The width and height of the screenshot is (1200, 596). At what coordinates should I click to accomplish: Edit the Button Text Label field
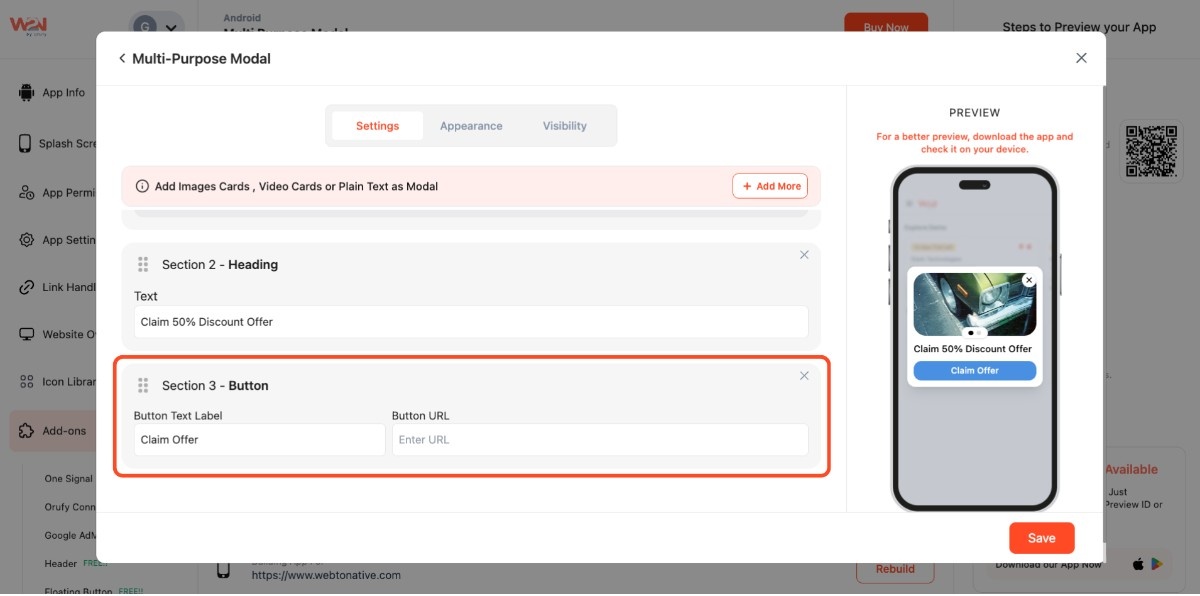coord(259,440)
